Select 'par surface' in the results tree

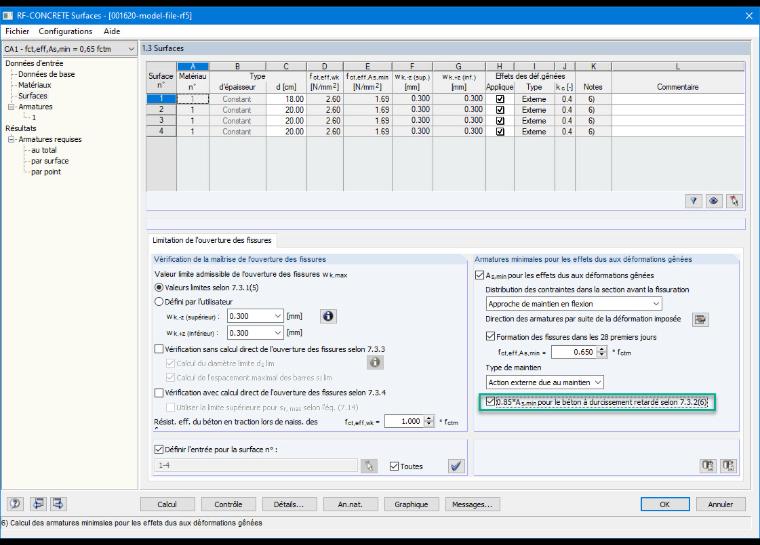tap(50, 161)
